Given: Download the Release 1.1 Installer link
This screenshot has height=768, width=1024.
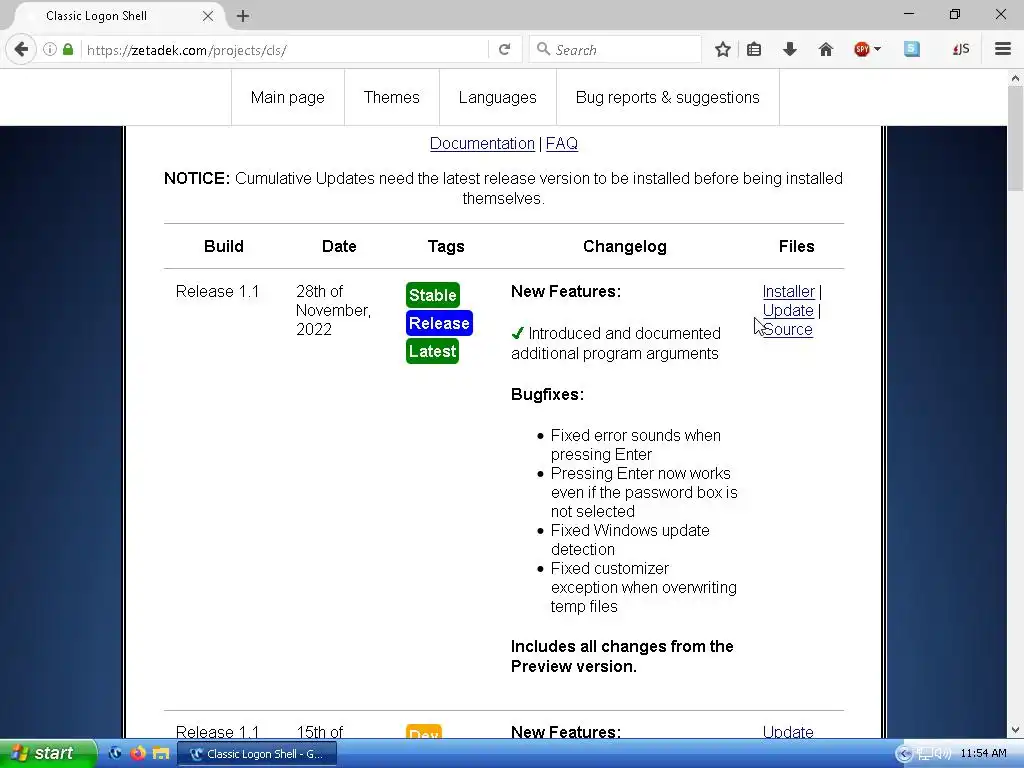Looking at the screenshot, I should (x=788, y=291).
